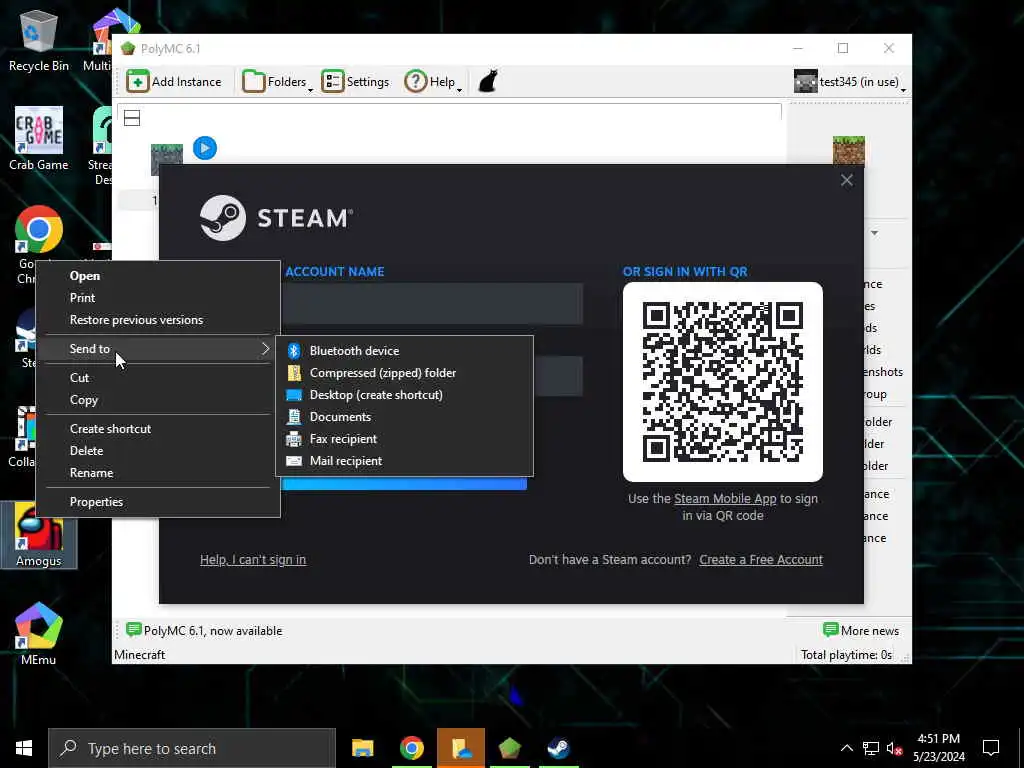Send to Mail recipient
The image size is (1024, 768).
pos(405,461)
